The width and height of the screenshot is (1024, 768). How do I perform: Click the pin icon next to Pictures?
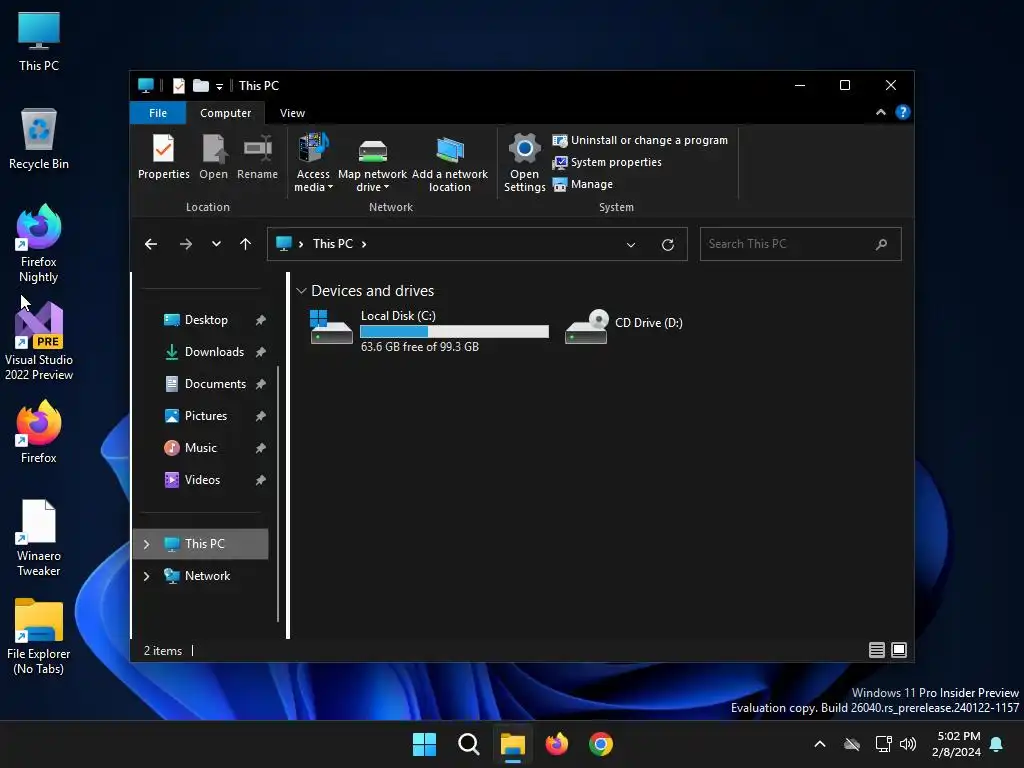pyautogui.click(x=261, y=416)
